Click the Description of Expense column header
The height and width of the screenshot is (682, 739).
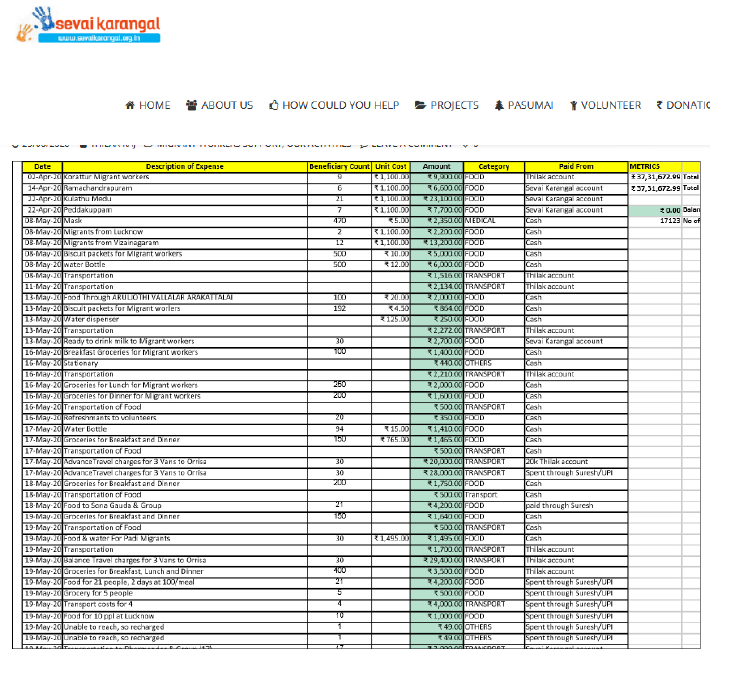(184, 166)
